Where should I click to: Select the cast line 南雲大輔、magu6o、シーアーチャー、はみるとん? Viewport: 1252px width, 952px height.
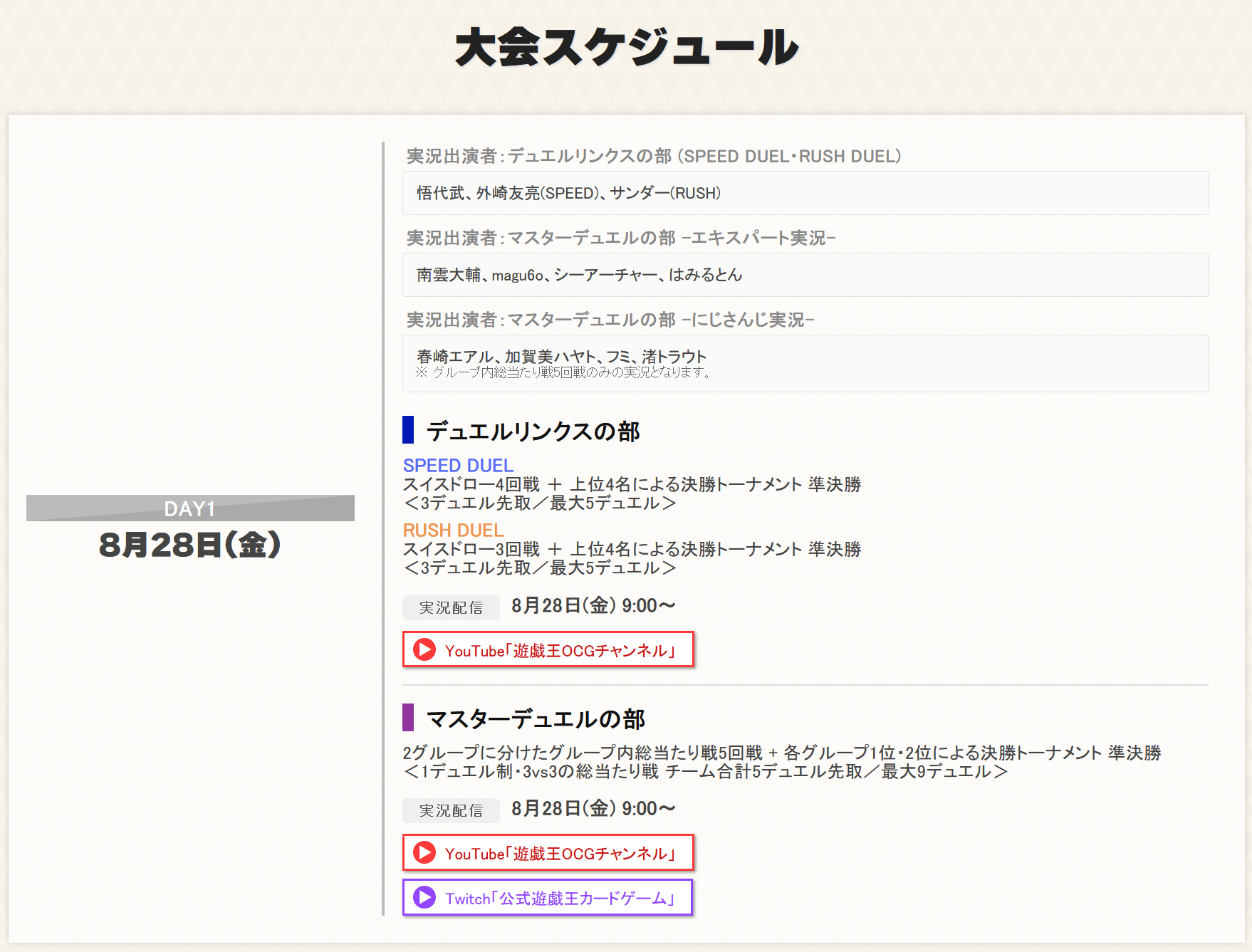(x=580, y=275)
